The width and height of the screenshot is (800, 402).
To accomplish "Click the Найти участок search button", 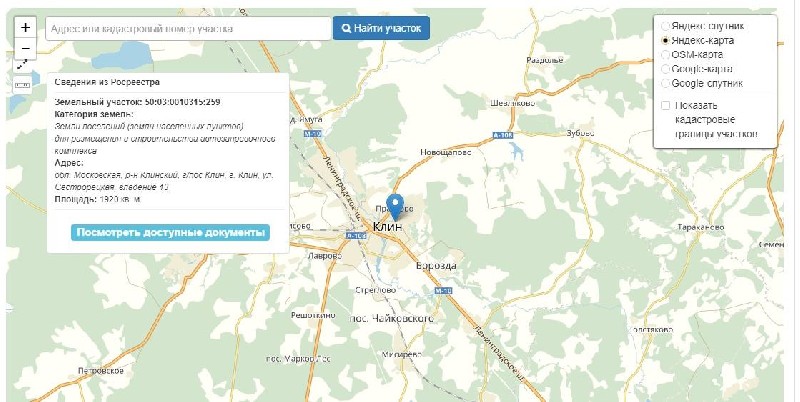I will [x=381, y=28].
